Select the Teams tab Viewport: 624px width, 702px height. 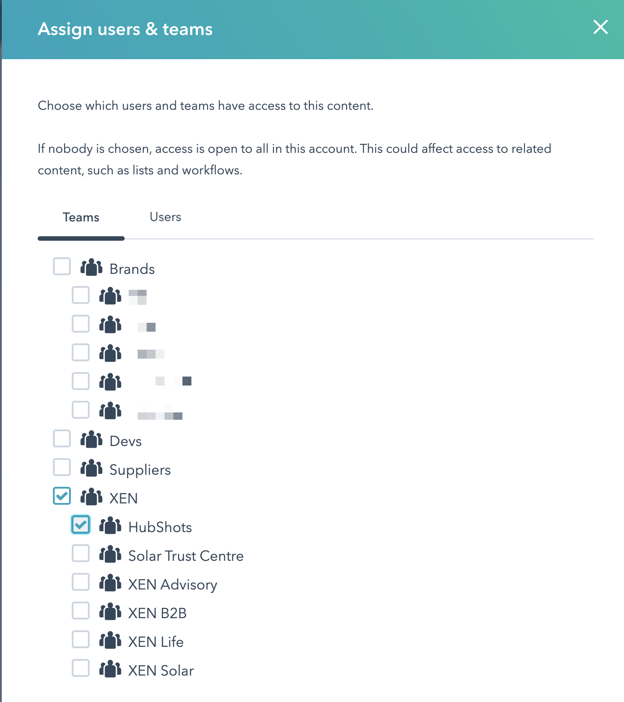(81, 217)
